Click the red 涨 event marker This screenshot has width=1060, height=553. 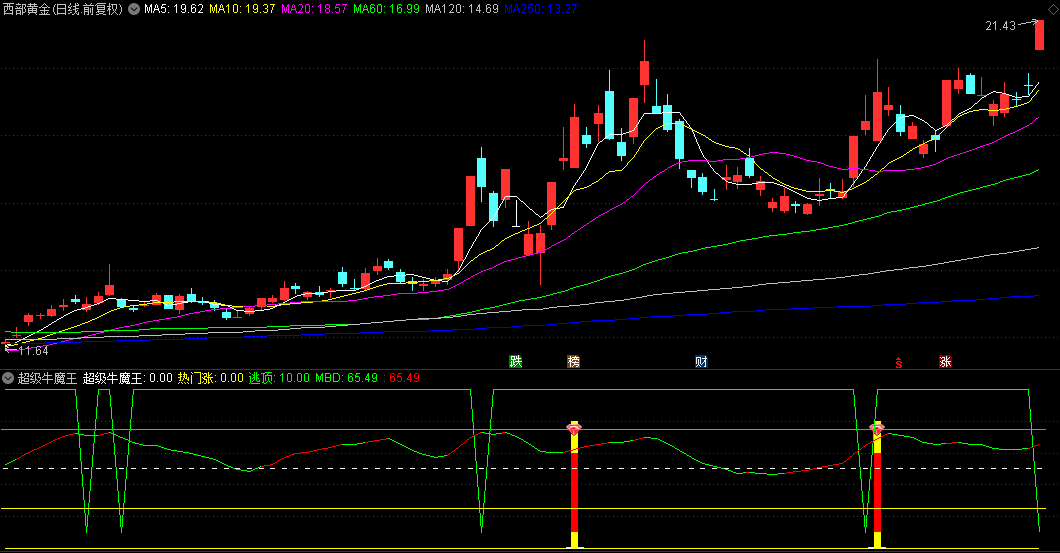click(x=945, y=362)
